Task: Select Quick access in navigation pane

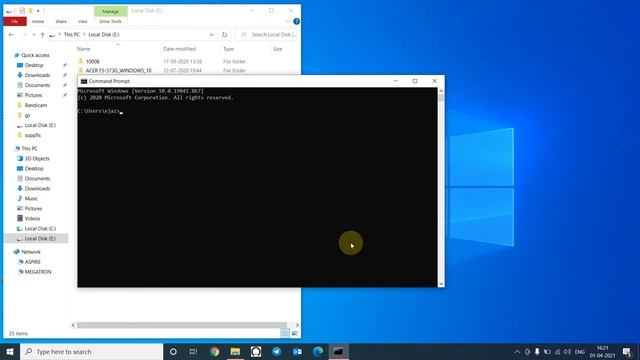Action: pos(36,55)
